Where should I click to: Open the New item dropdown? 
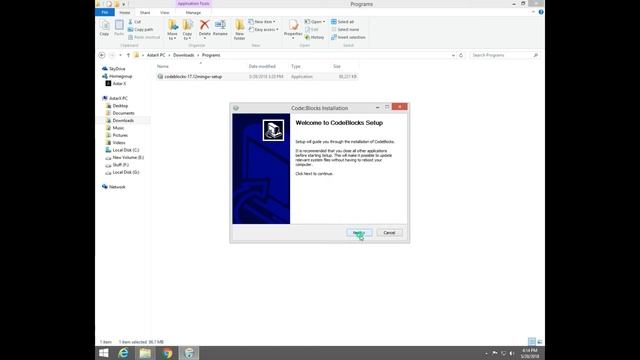click(x=262, y=22)
